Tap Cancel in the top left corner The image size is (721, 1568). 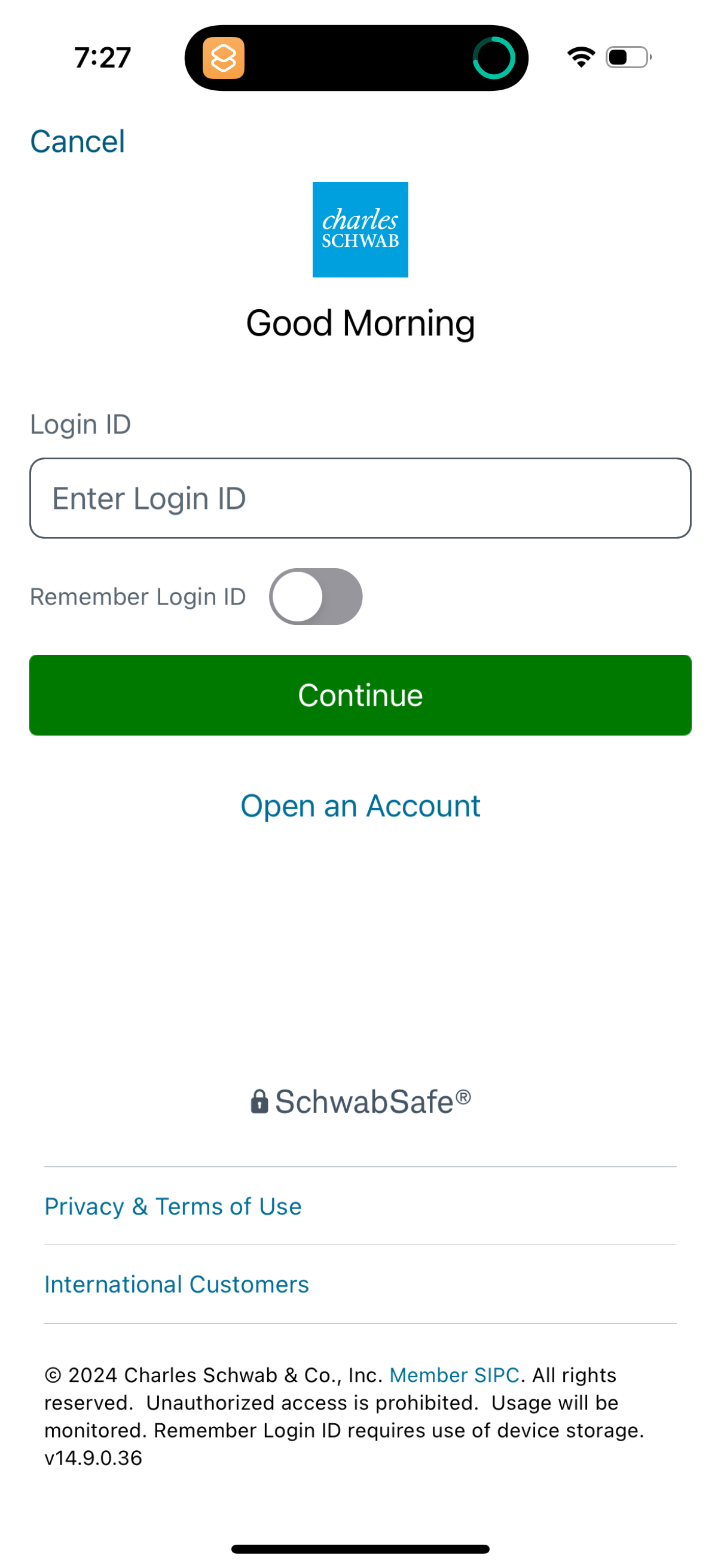point(78,141)
